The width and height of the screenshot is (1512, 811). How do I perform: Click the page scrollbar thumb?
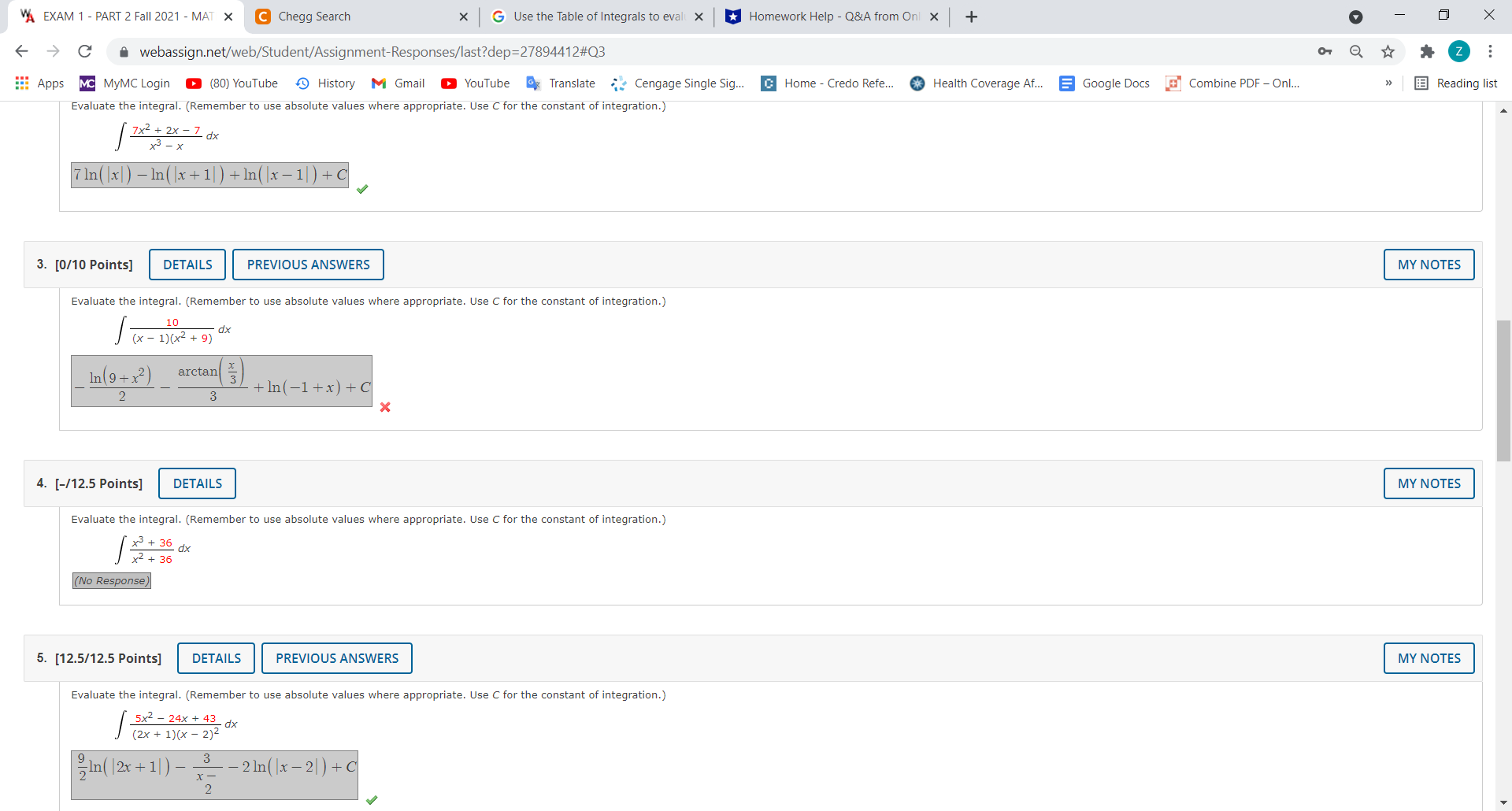click(x=1503, y=391)
